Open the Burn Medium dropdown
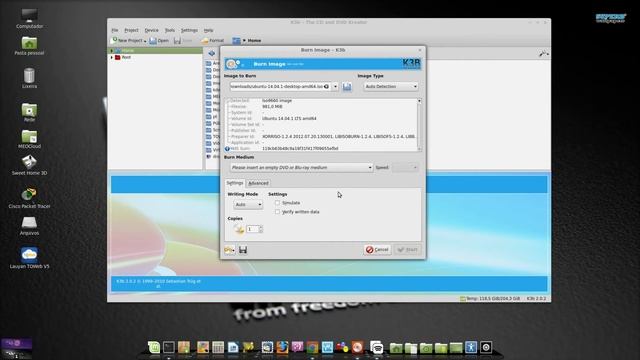The height and width of the screenshot is (360, 640). pos(301,167)
